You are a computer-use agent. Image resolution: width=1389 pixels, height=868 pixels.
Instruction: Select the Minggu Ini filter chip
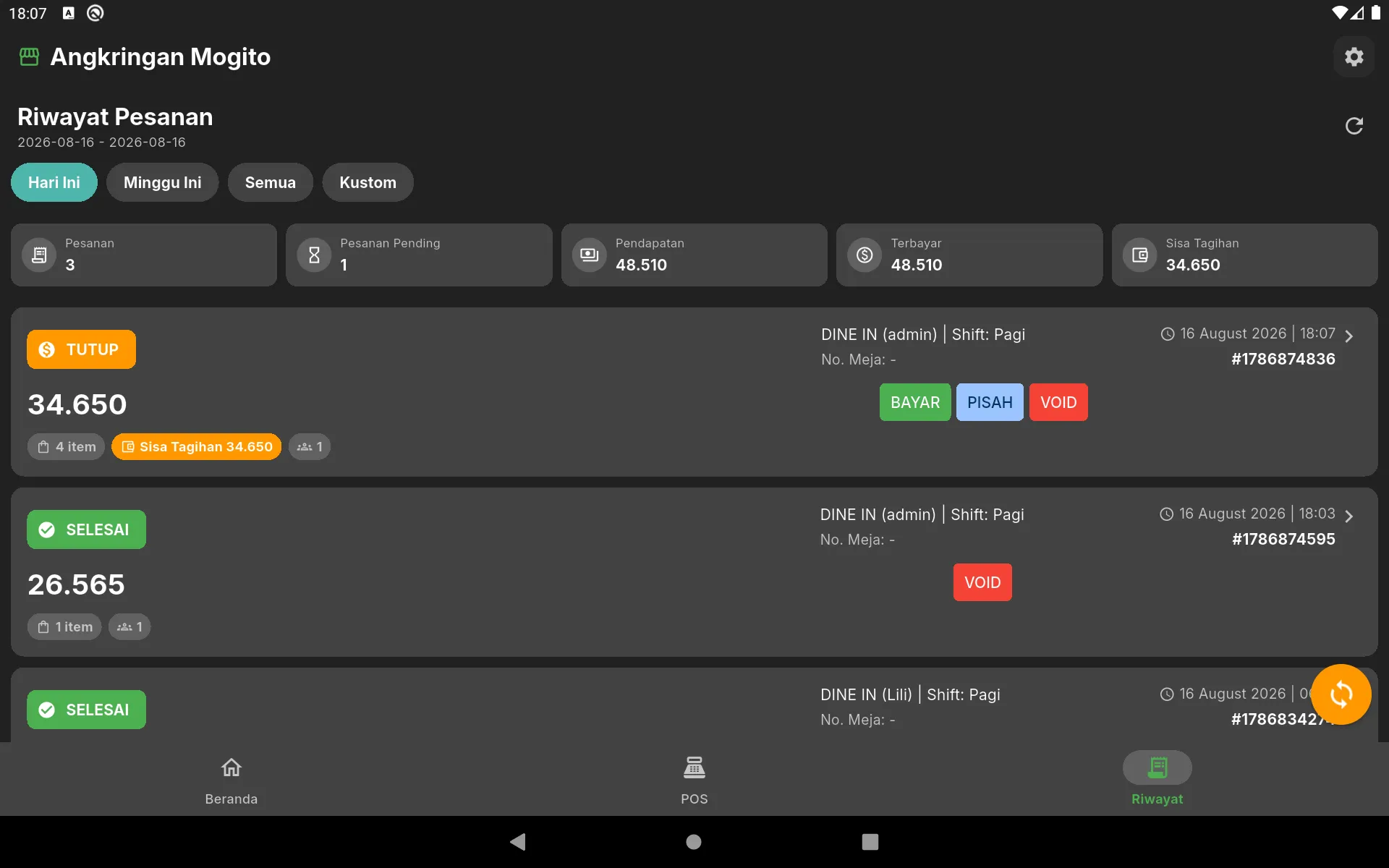click(162, 182)
